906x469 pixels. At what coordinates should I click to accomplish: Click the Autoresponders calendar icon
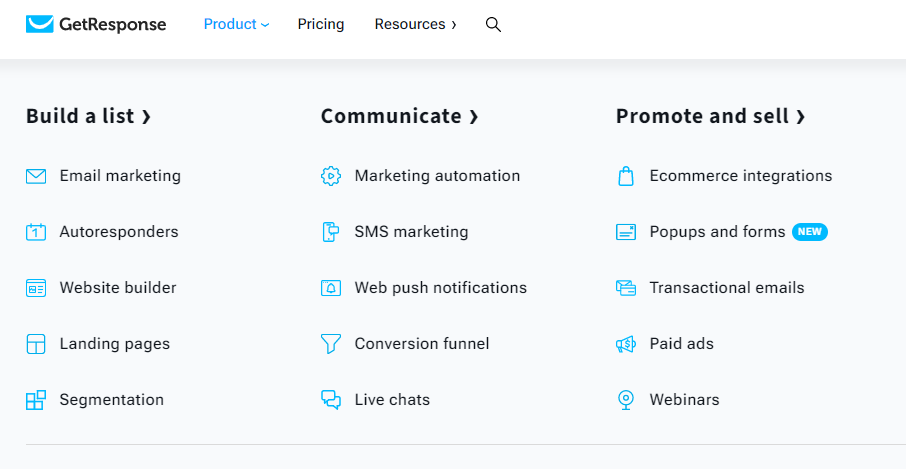tap(36, 232)
